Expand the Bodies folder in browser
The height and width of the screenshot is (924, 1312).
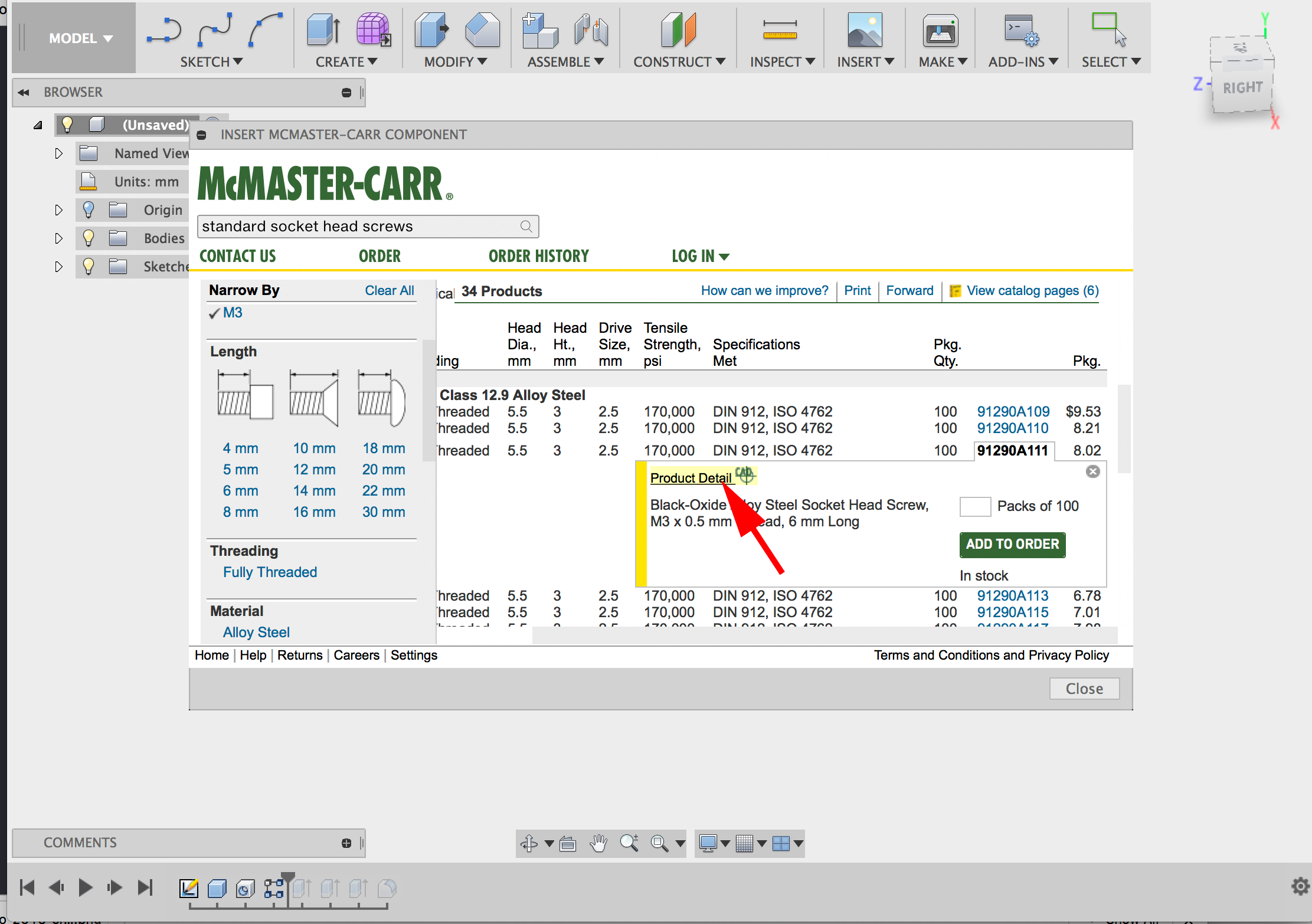coord(58,238)
